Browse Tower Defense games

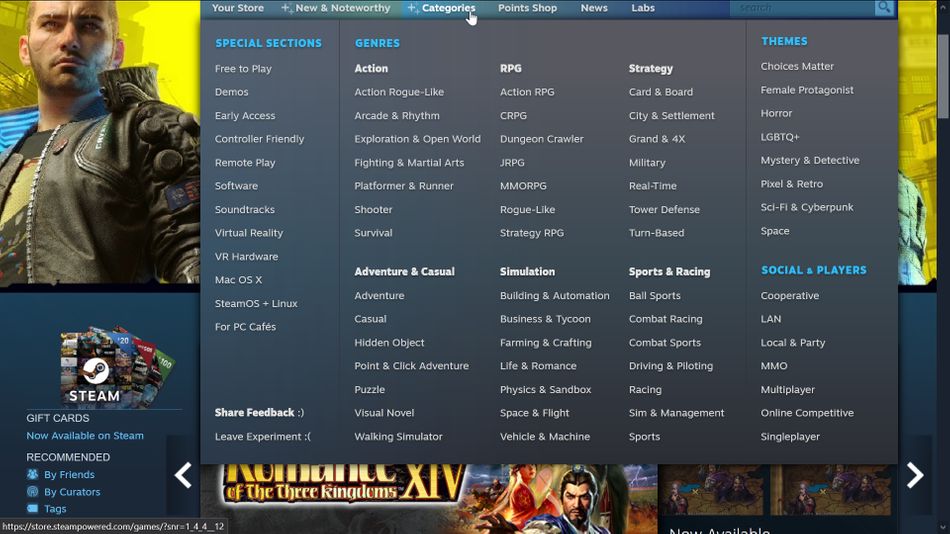[664, 210]
